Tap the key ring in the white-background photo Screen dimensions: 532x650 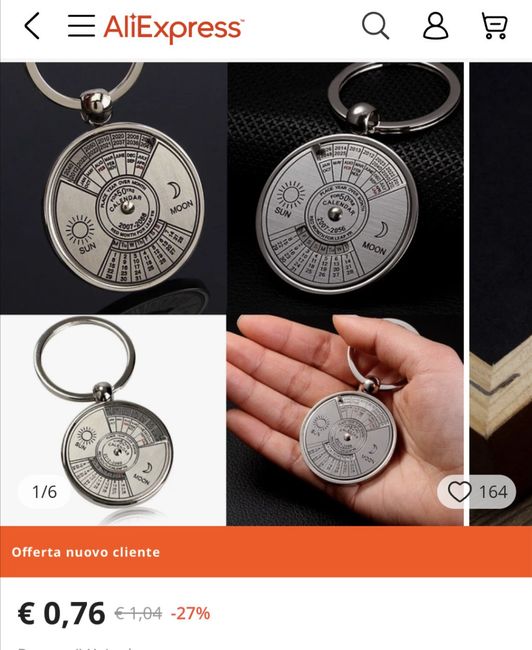pyautogui.click(x=85, y=359)
